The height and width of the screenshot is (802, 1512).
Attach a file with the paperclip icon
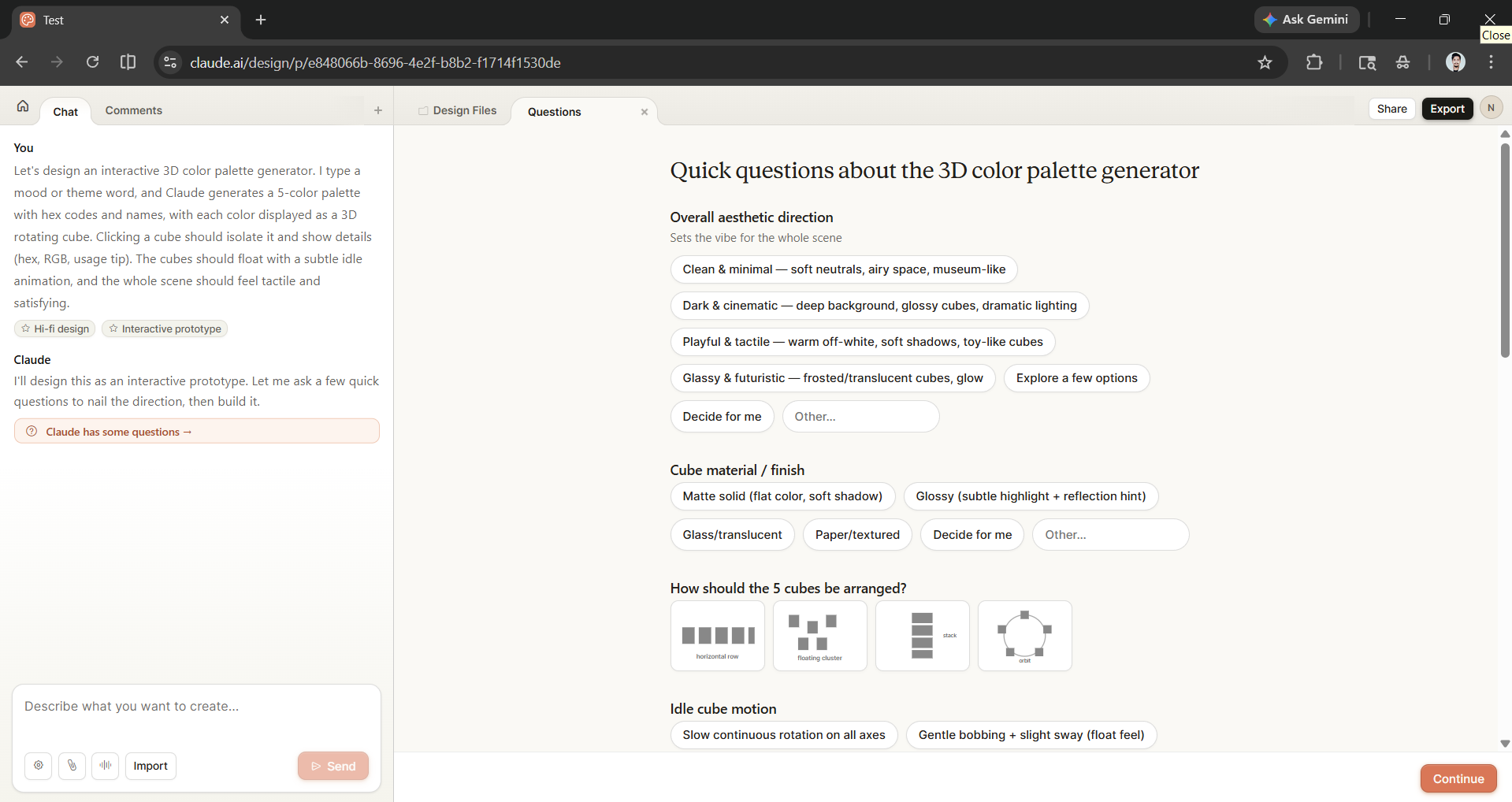pos(72,766)
